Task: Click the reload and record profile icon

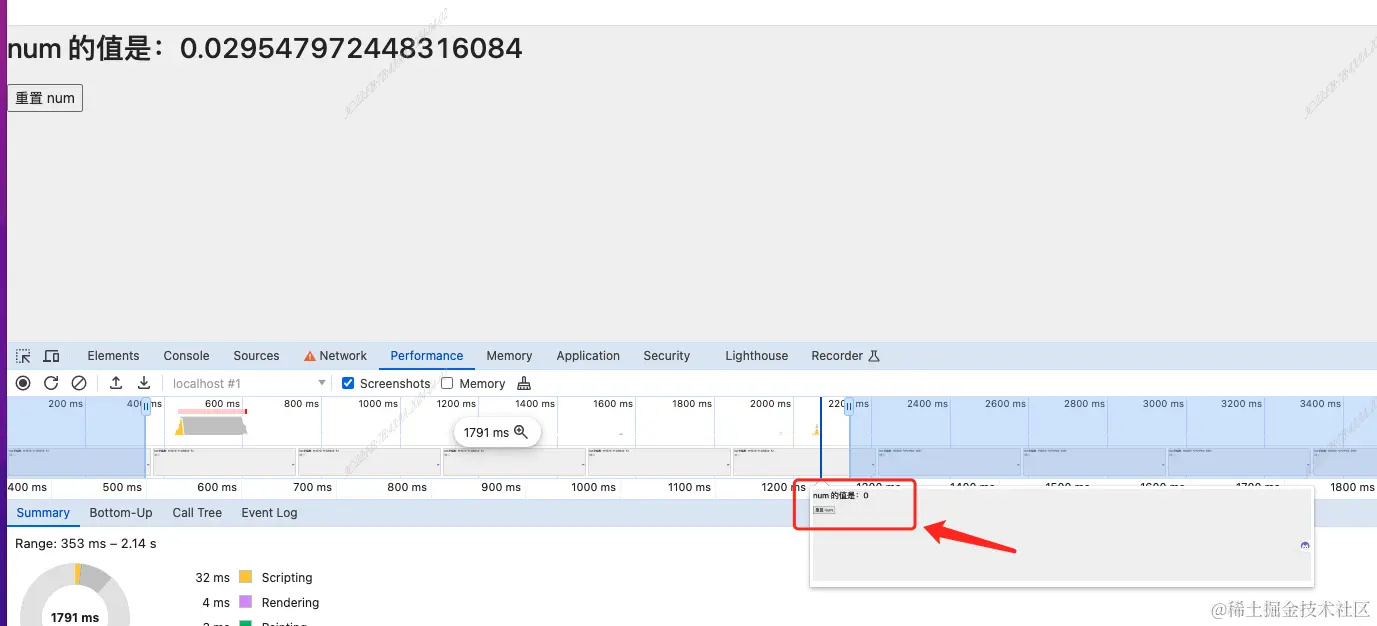Action: [51, 383]
